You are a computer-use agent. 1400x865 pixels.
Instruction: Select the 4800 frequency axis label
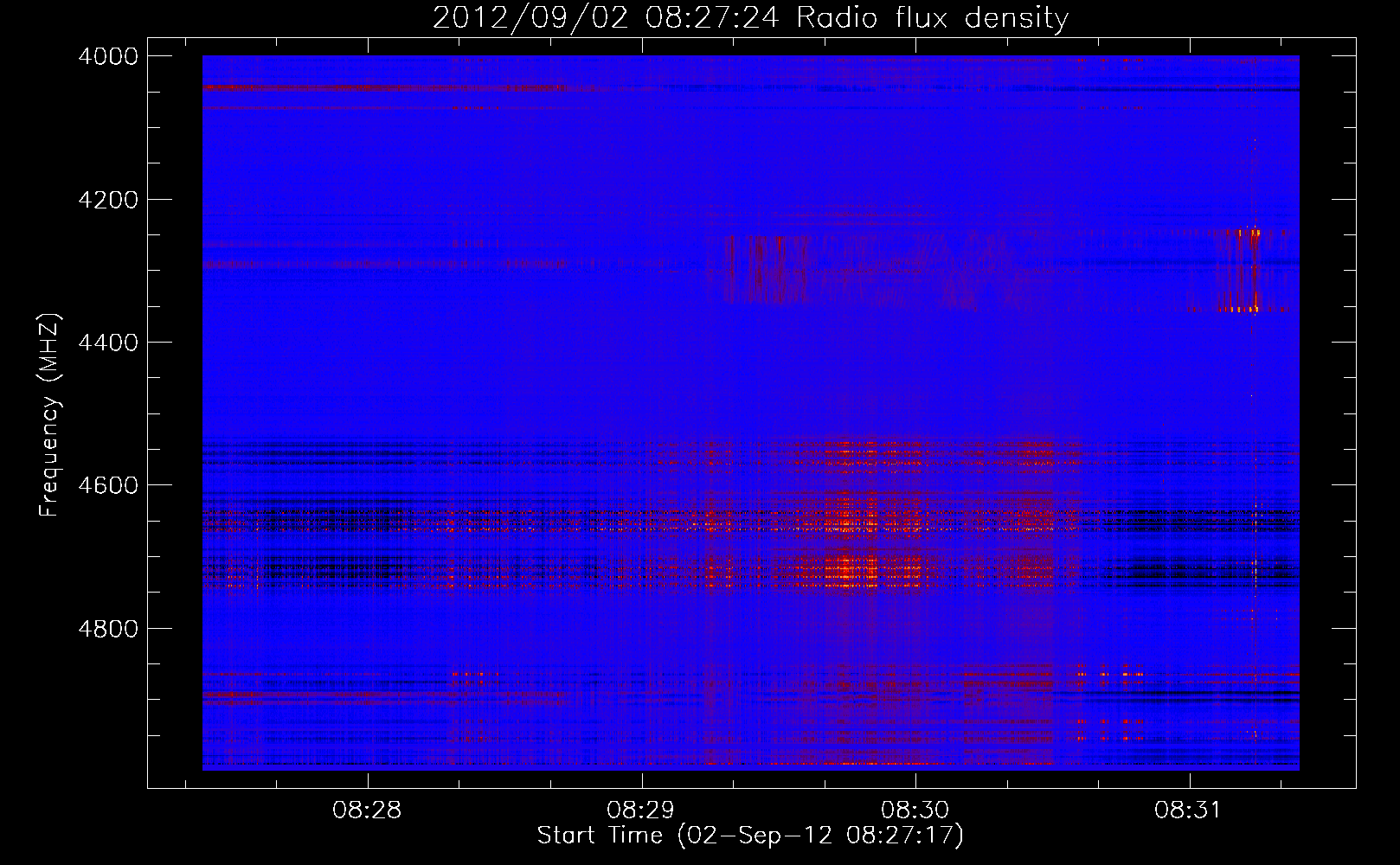108,629
